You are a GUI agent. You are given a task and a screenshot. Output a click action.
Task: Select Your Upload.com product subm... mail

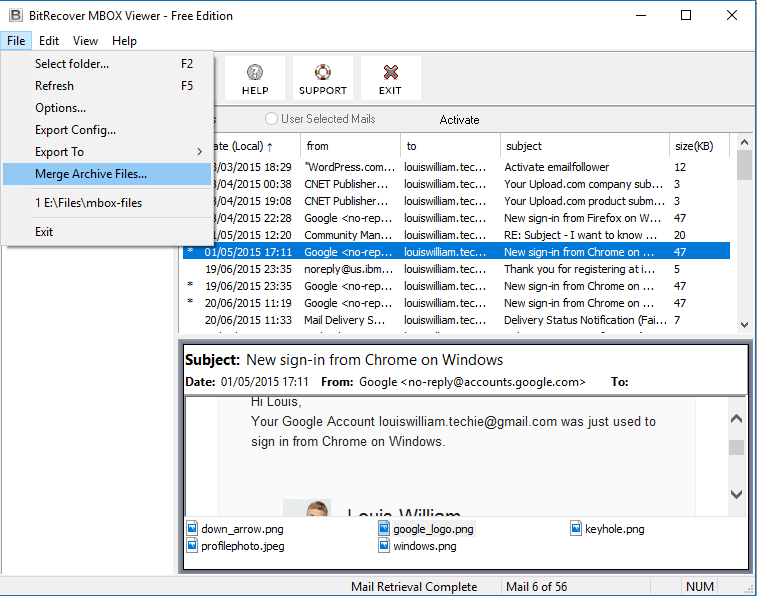point(471,201)
